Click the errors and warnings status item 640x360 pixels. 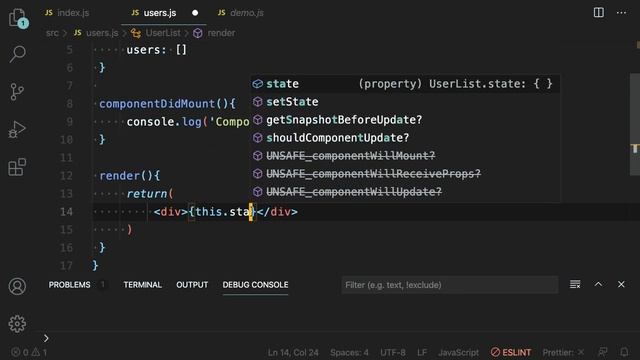pyautogui.click(x=29, y=352)
